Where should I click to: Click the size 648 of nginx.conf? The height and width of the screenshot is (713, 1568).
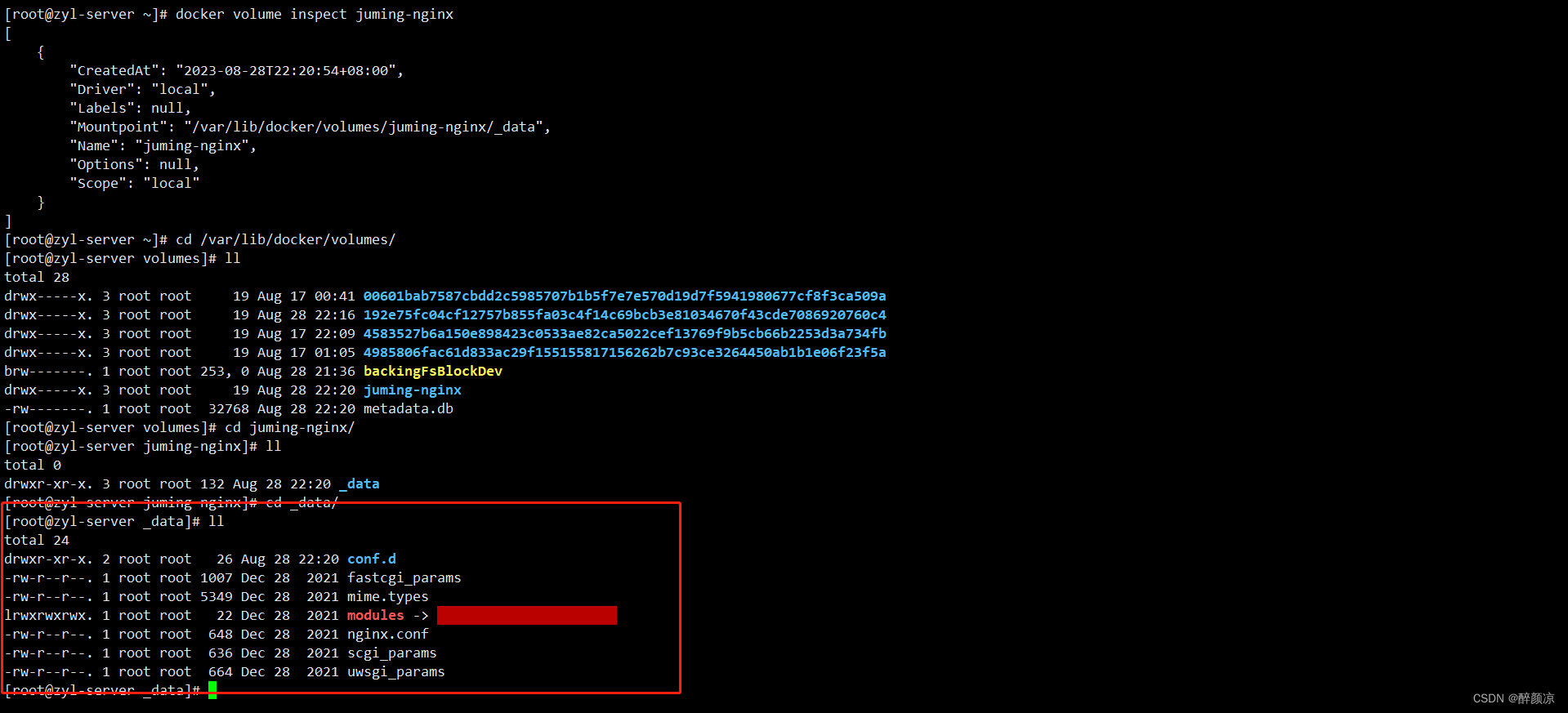coord(221,634)
